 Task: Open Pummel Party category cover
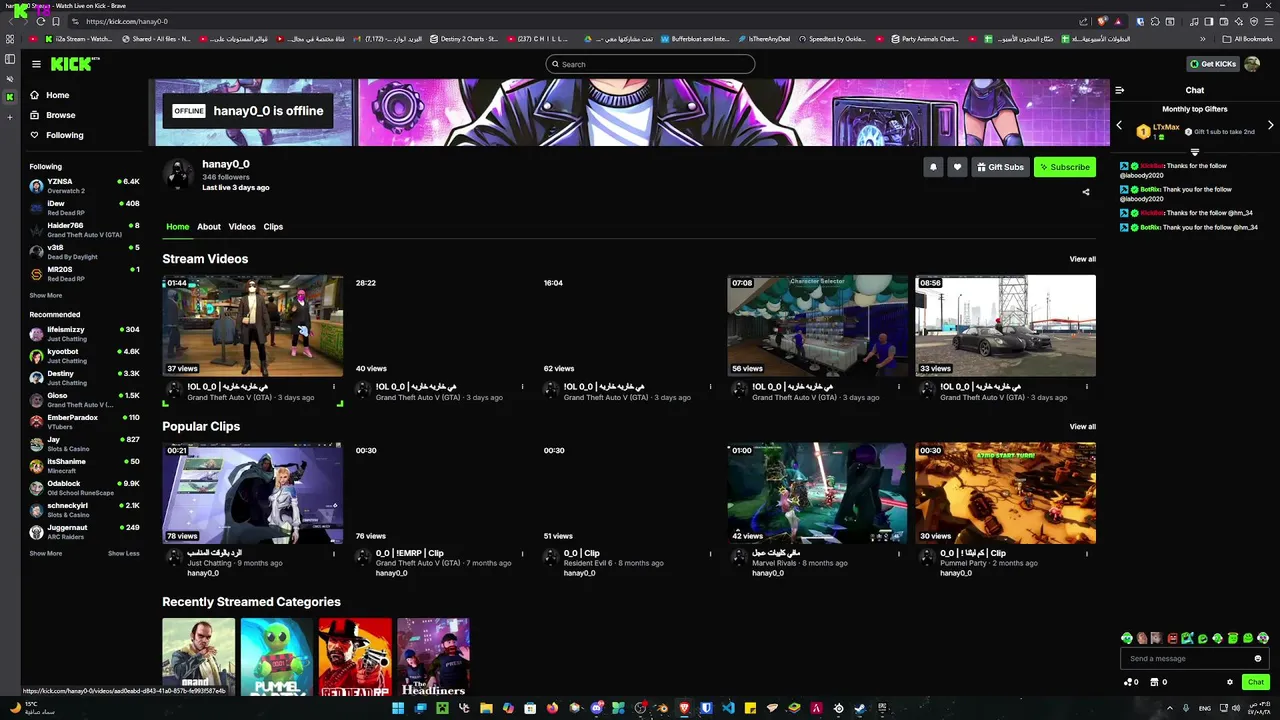point(277,657)
